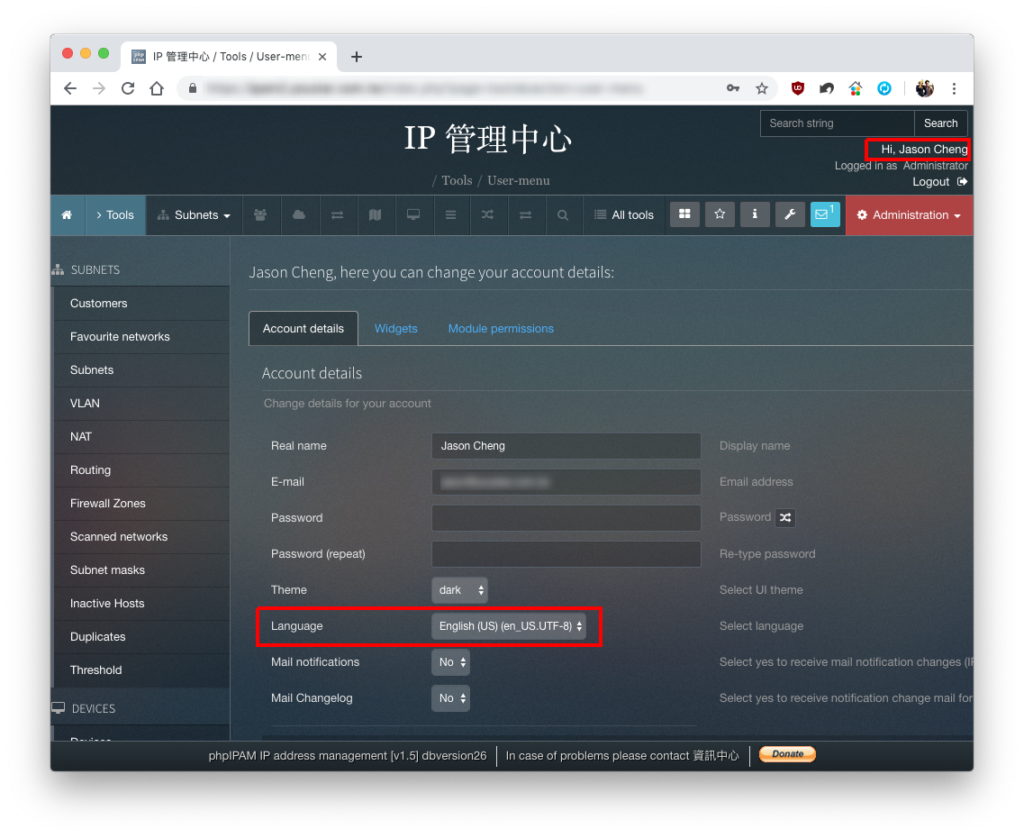Open the mail notifications envelope icon

coord(825,214)
